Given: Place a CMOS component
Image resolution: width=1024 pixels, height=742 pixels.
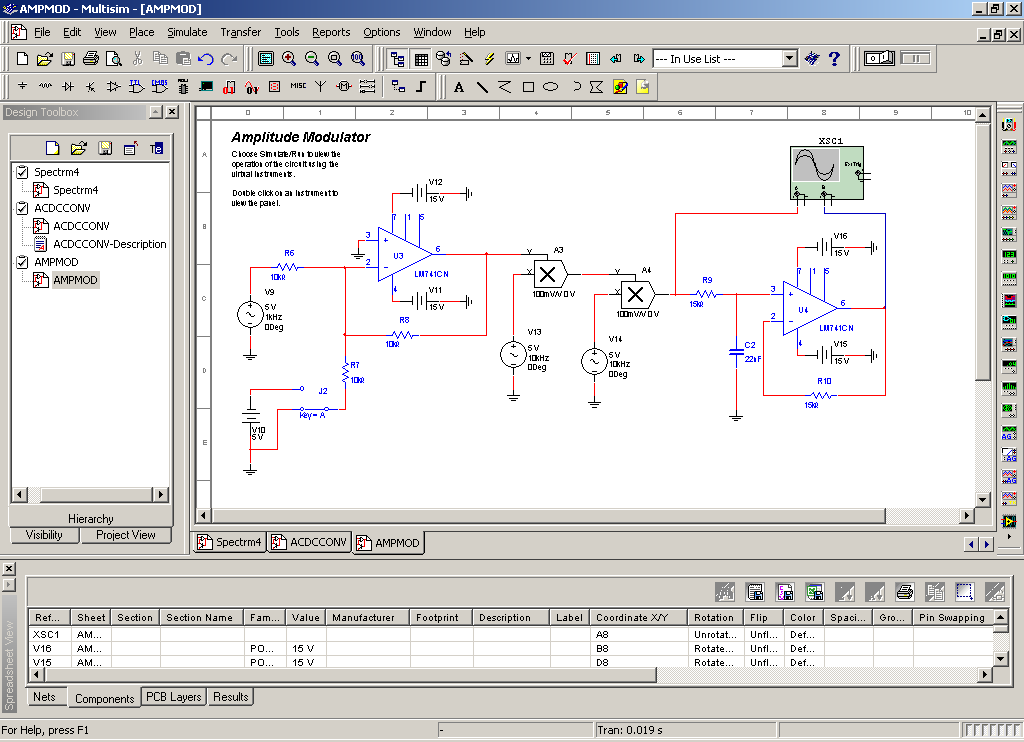Looking at the screenshot, I should tap(159, 86).
